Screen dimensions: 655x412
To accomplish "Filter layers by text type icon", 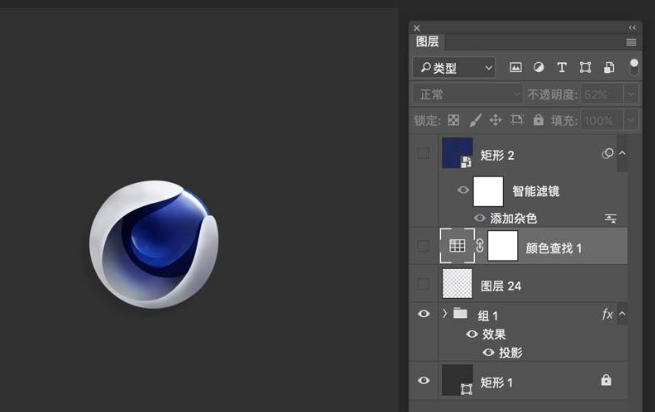I will tap(562, 67).
